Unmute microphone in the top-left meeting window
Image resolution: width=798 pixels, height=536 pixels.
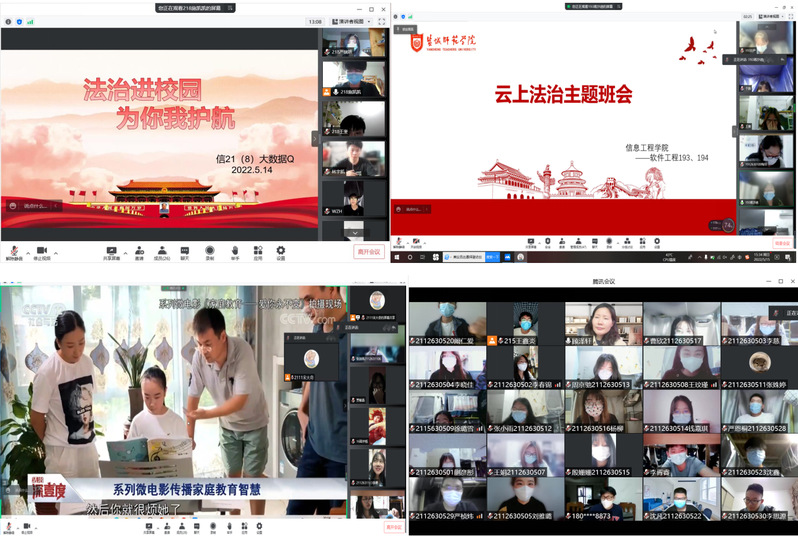point(14,251)
